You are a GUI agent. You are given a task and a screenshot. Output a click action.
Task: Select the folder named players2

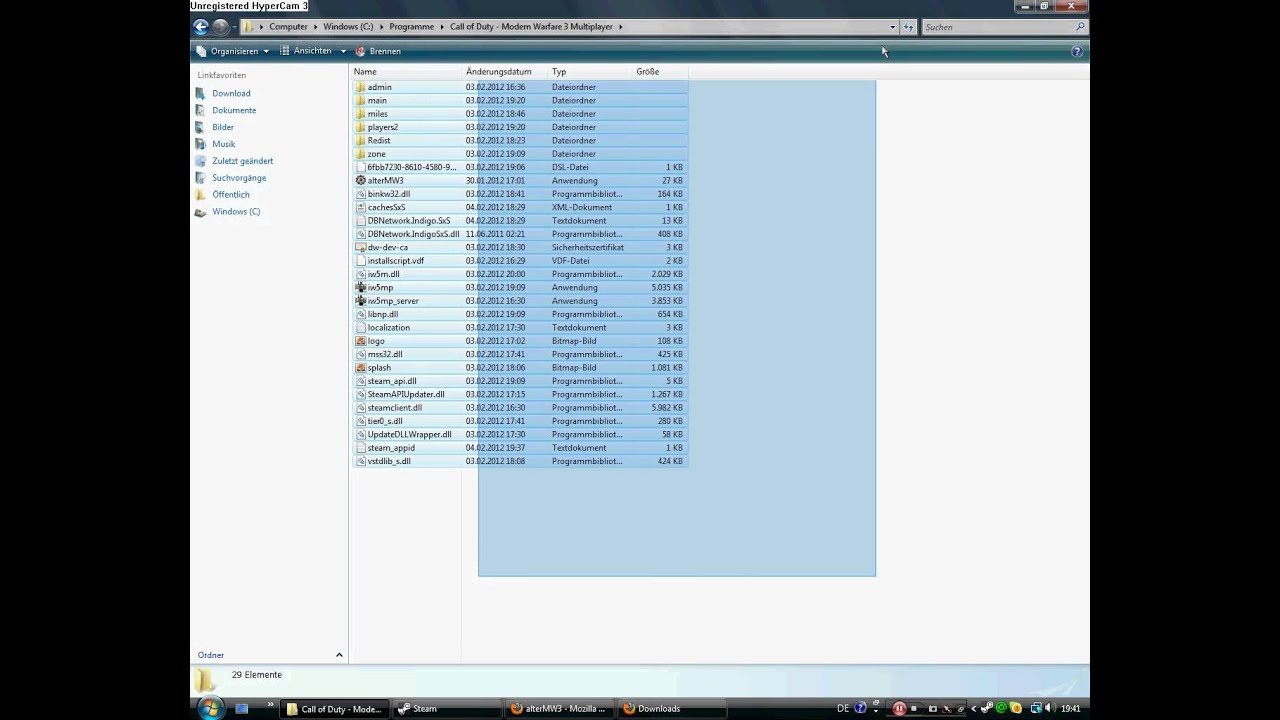pyautogui.click(x=382, y=127)
